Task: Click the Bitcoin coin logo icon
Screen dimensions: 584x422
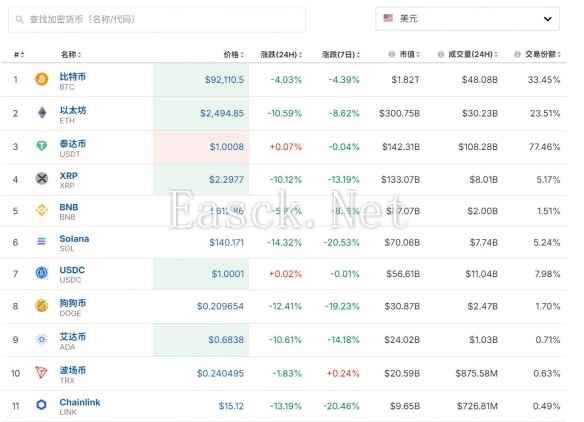Action: [x=41, y=79]
